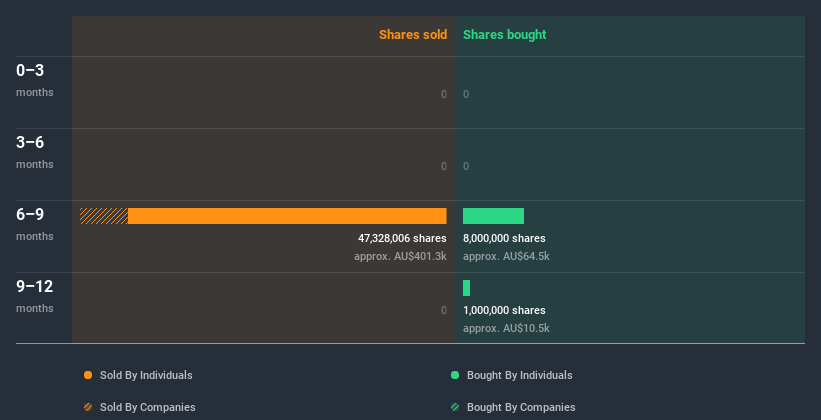The width and height of the screenshot is (821, 420).
Task: Select the Sold By Companies legend label
Action: (x=148, y=407)
